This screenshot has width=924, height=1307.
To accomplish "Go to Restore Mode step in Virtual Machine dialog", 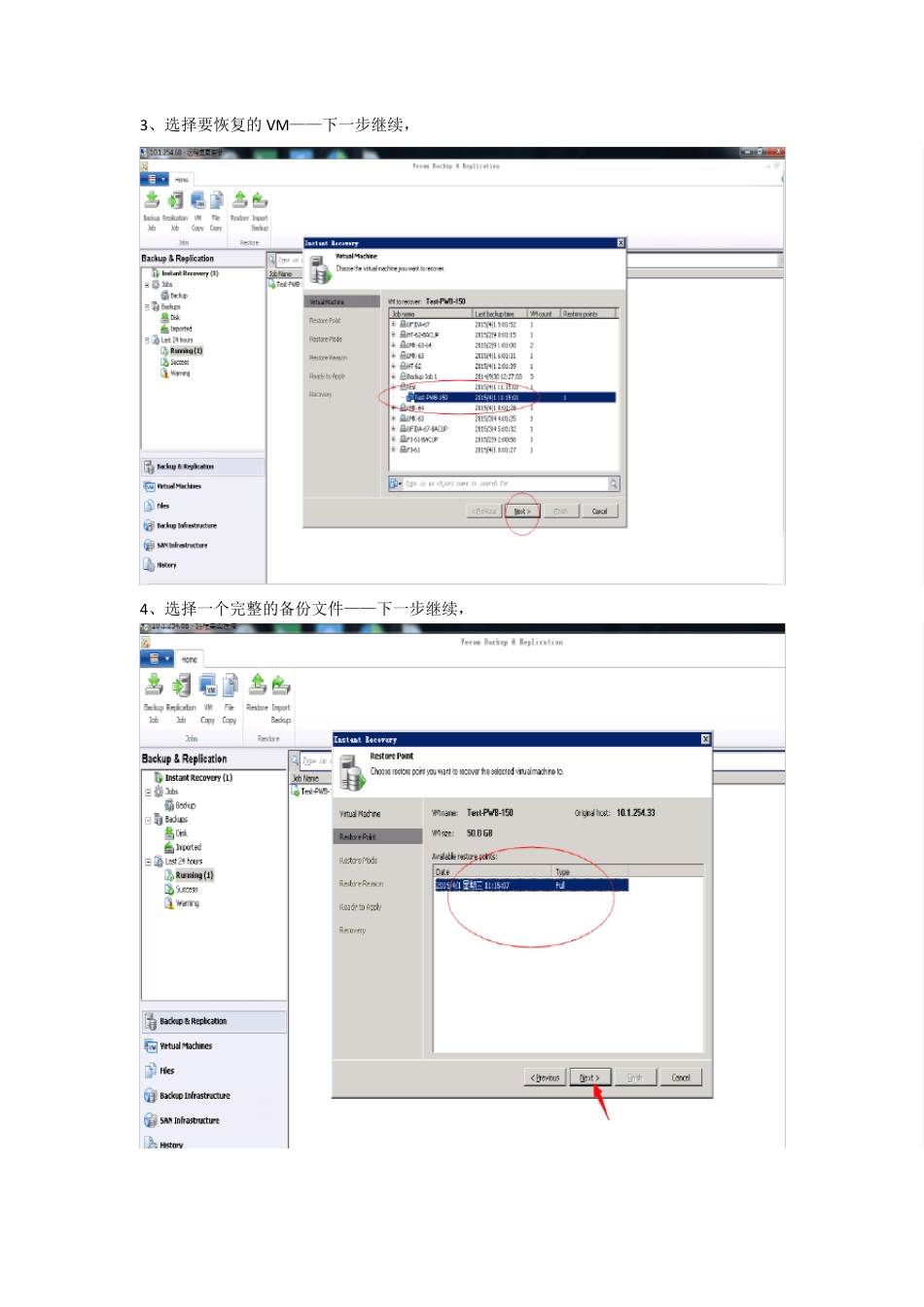I will tap(326, 339).
